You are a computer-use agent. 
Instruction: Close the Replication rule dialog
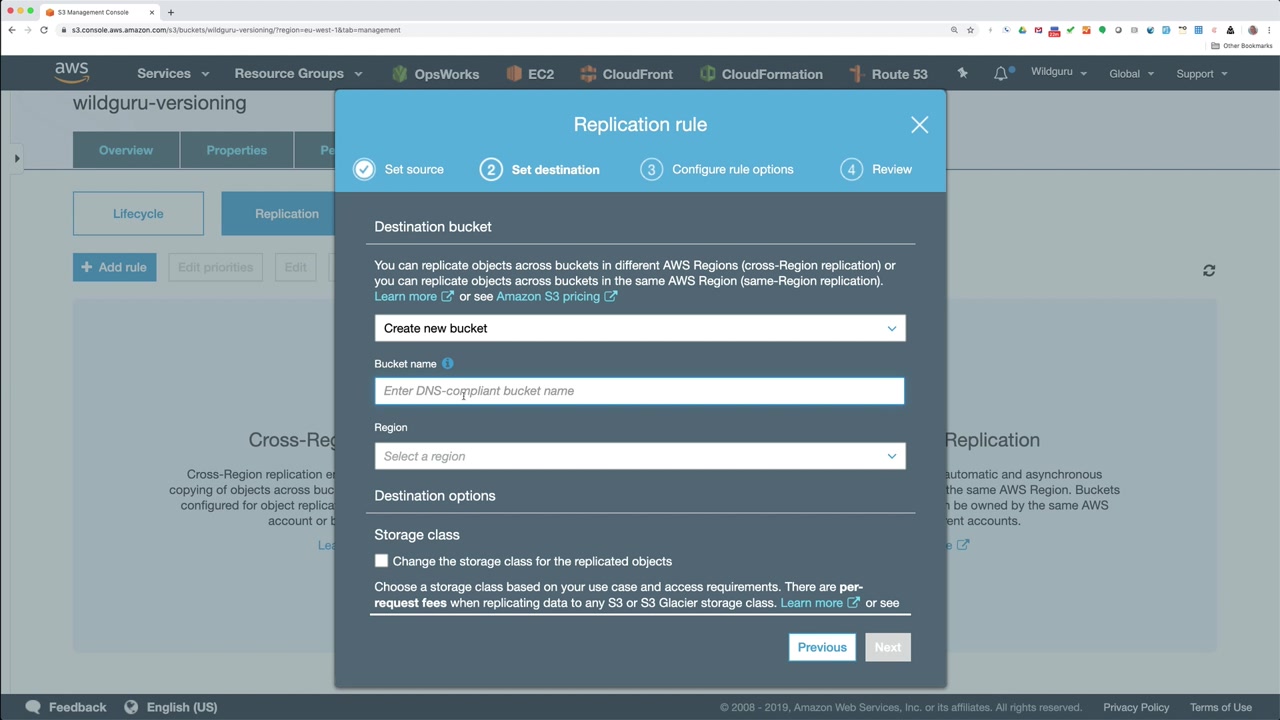920,125
